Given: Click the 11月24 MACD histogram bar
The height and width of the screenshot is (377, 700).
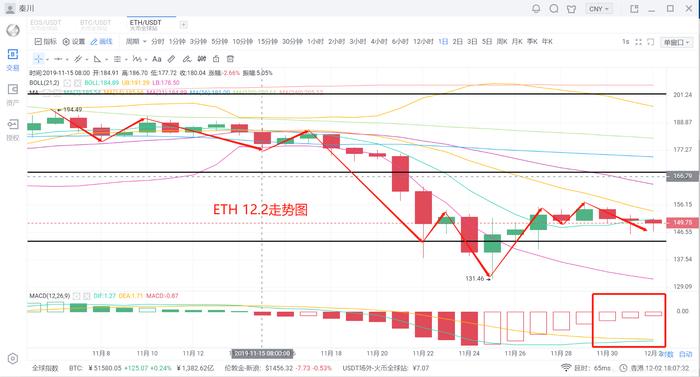Looking at the screenshot, I should [x=469, y=328].
